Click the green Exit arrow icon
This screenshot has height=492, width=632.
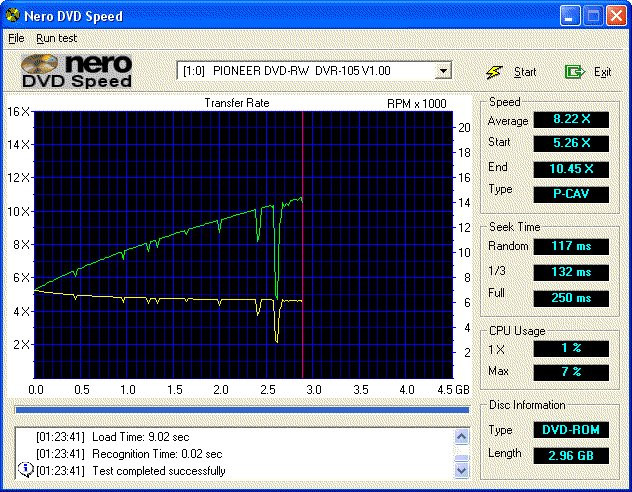(575, 72)
